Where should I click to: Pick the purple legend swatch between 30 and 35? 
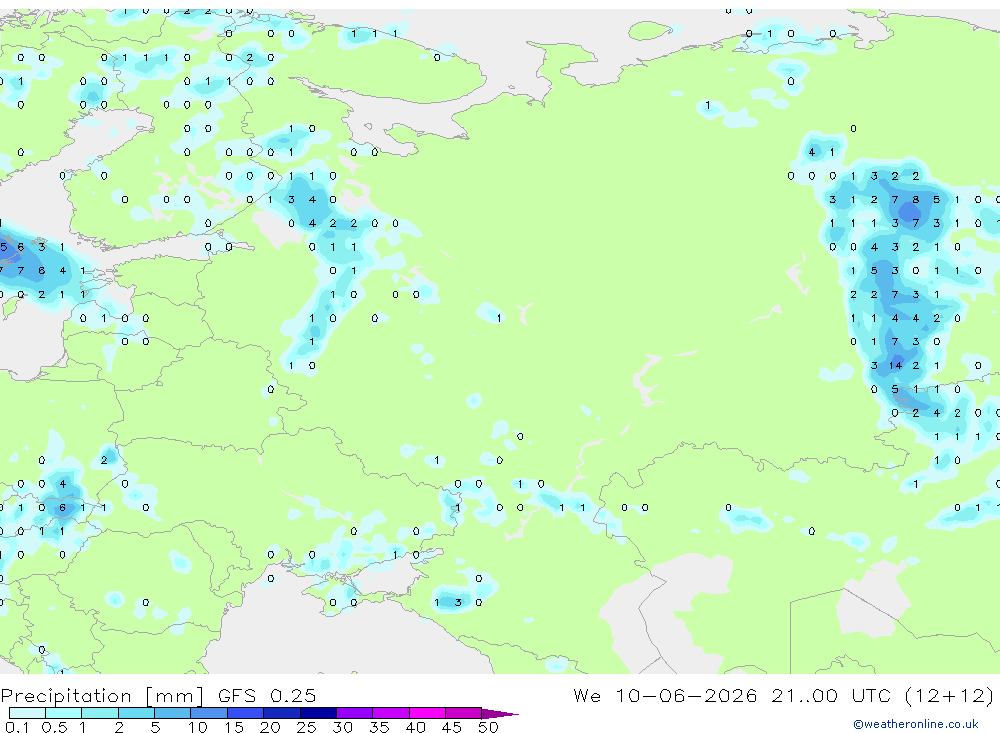tap(354, 713)
